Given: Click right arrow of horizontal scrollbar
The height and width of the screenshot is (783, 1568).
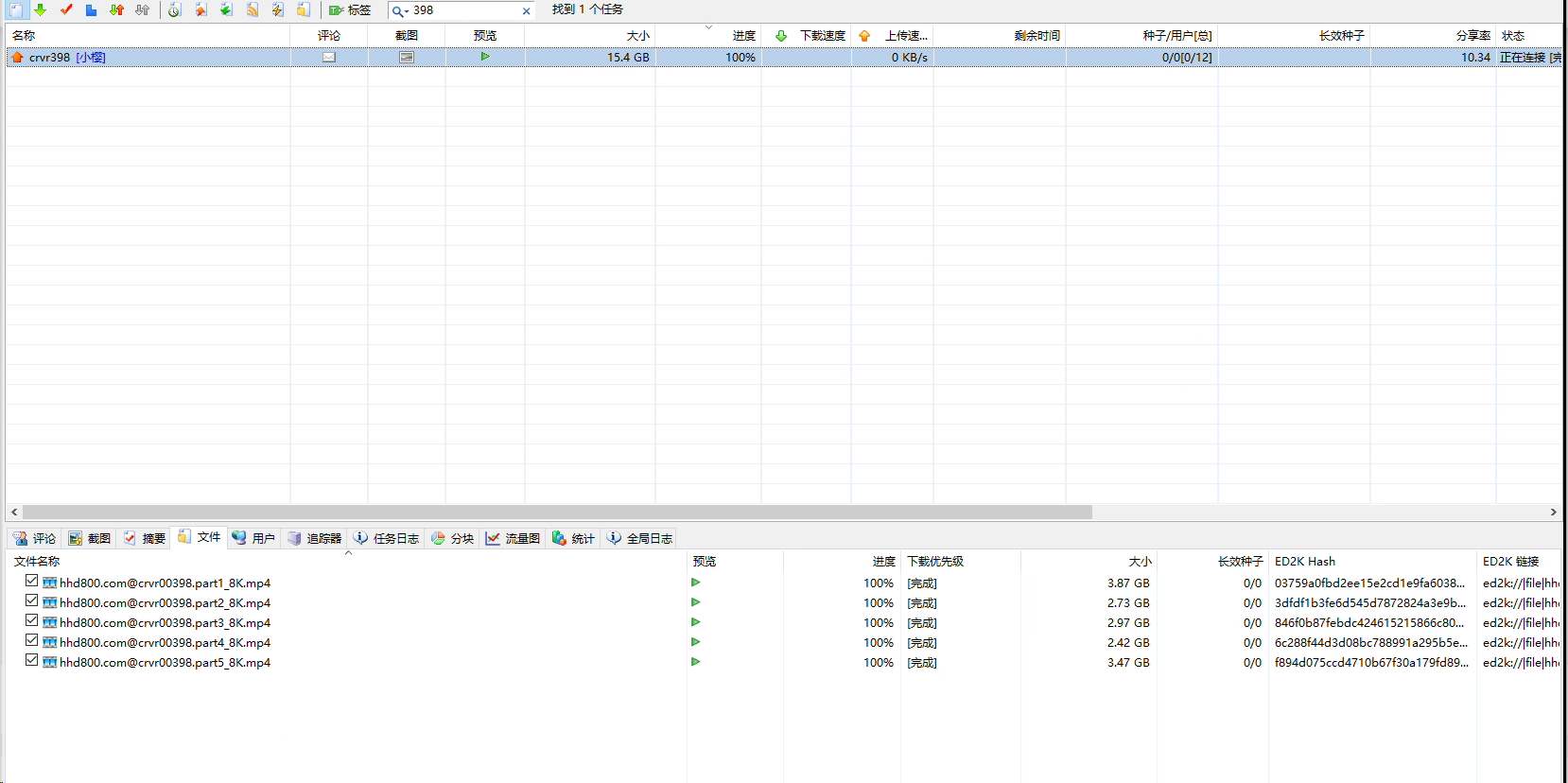Looking at the screenshot, I should click(1553, 512).
